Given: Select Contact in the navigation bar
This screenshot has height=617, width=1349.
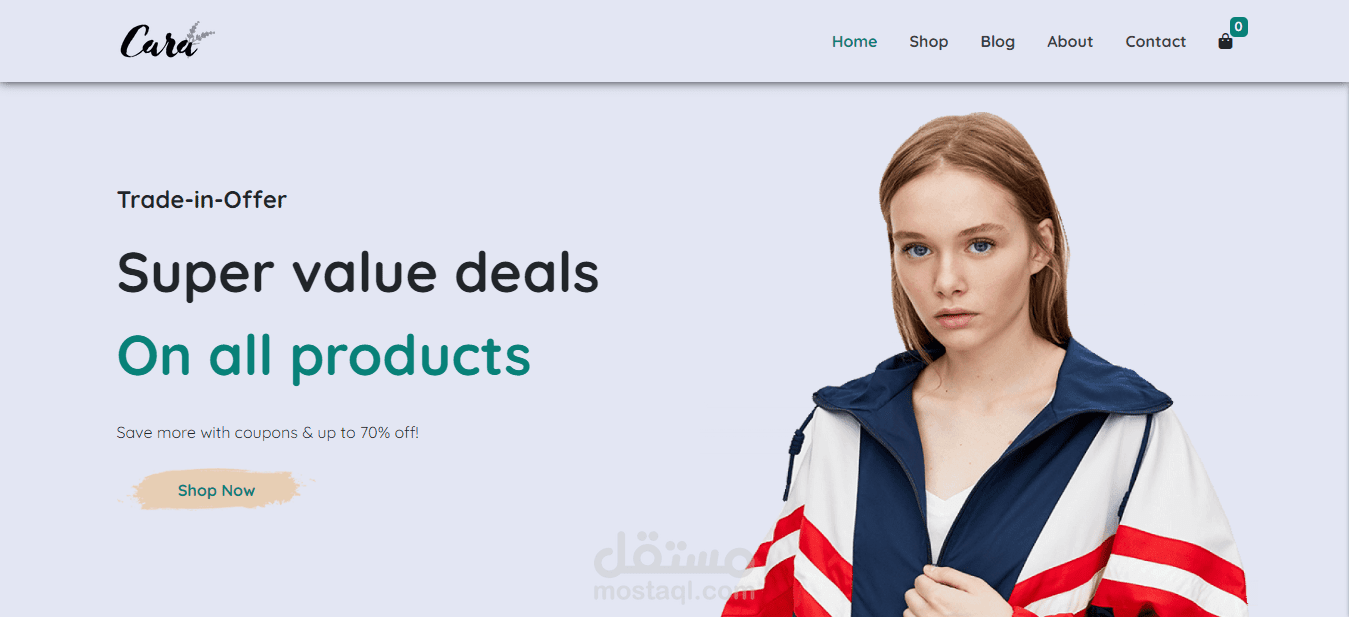Looking at the screenshot, I should pos(1155,42).
